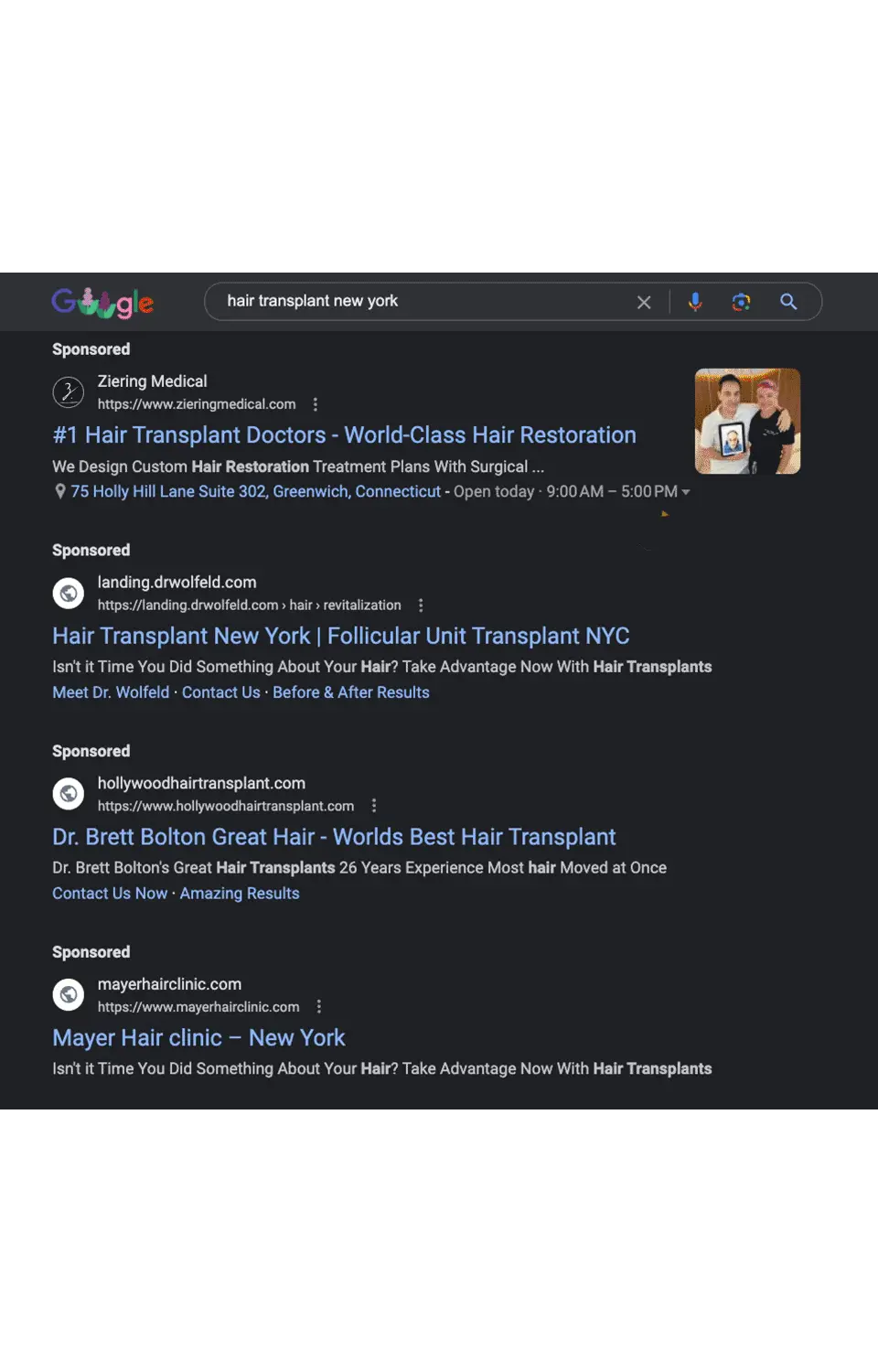
Task: Open Mayer Hair clinic – New York headline
Action: pos(198,1038)
